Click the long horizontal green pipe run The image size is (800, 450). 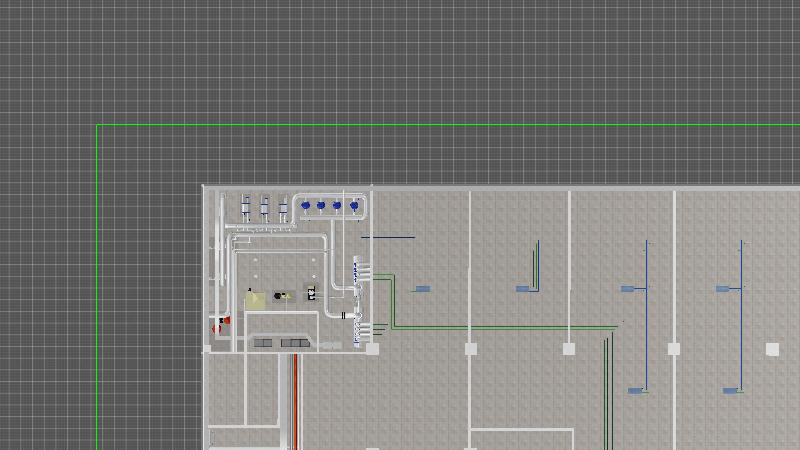point(500,327)
